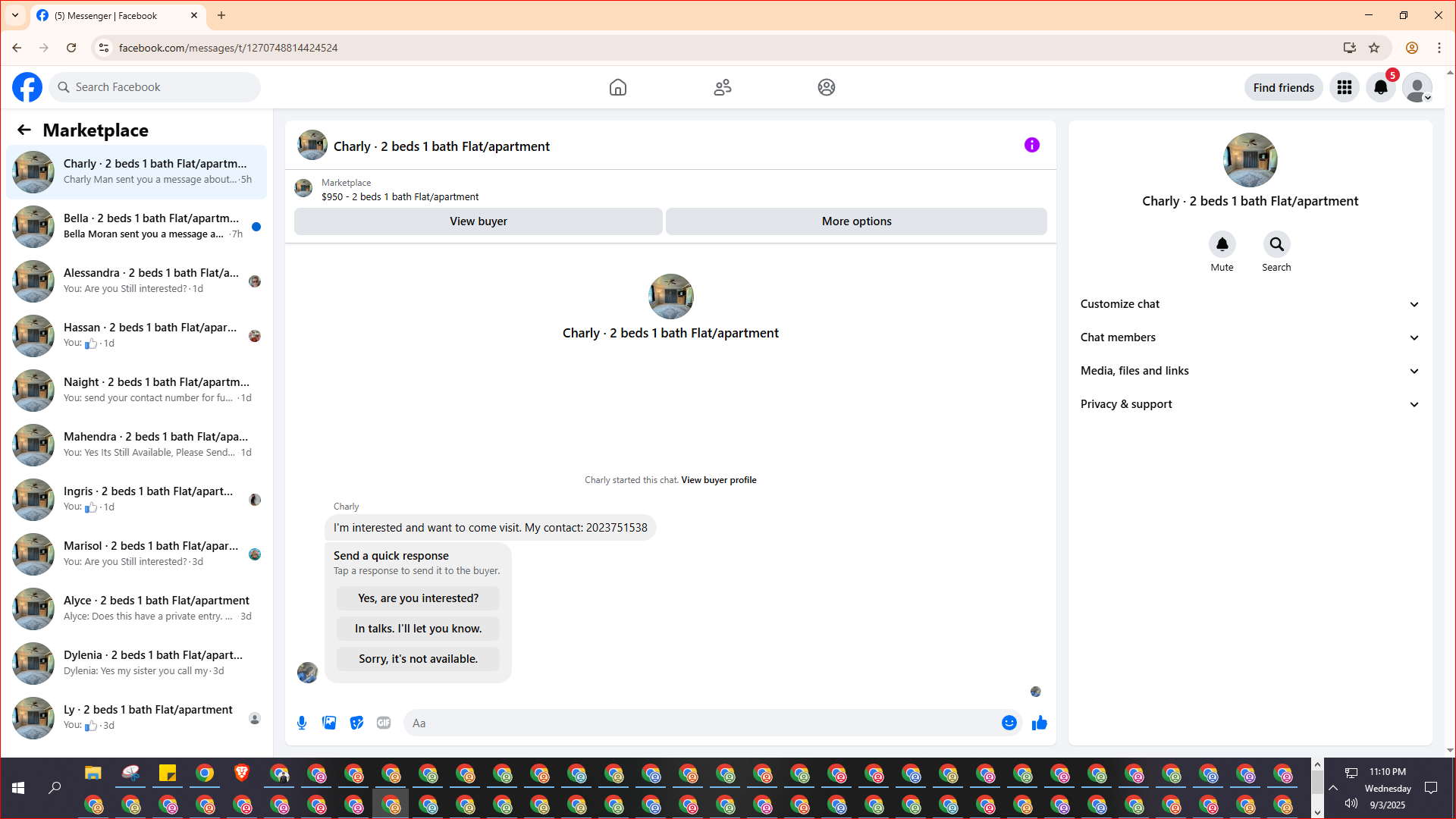Focus the Search Facebook field
Screen dimensions: 1456x819
(155, 87)
